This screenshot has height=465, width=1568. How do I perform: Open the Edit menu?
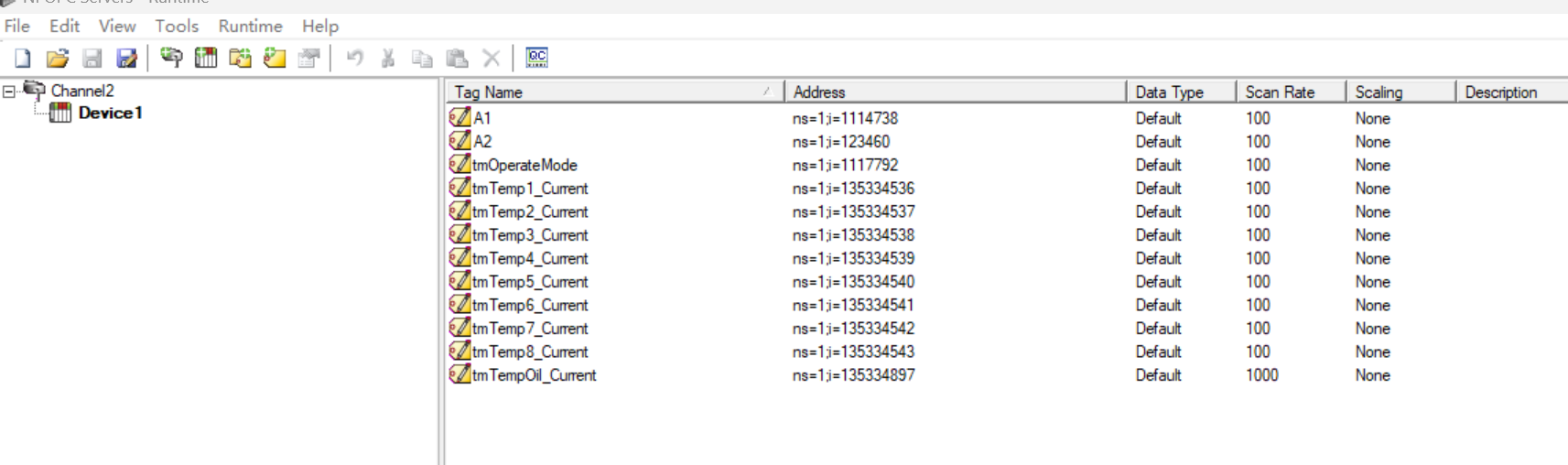64,26
